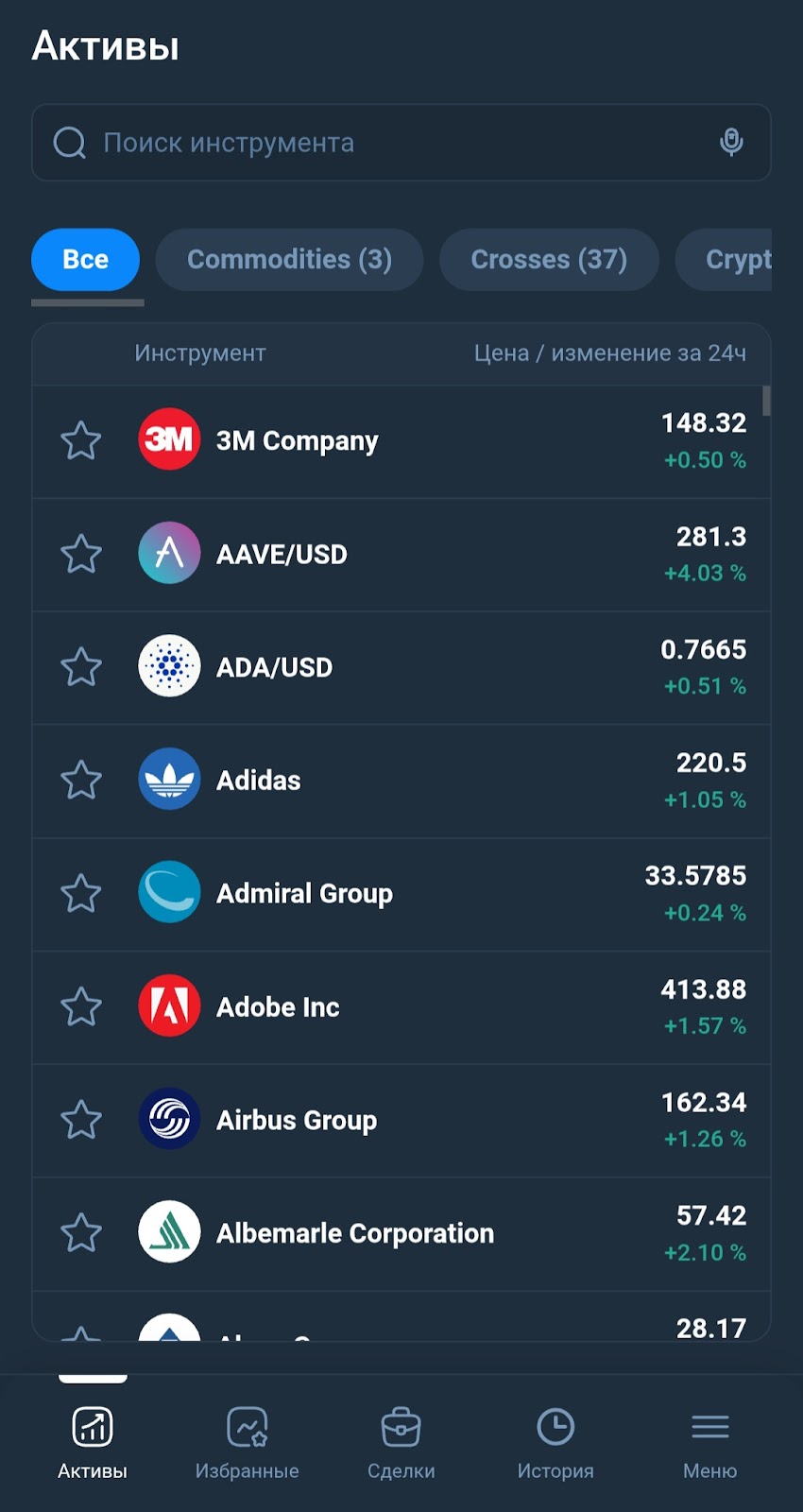Viewport: 803px width, 1512px height.
Task: Open the История clock icon
Action: point(555,1427)
